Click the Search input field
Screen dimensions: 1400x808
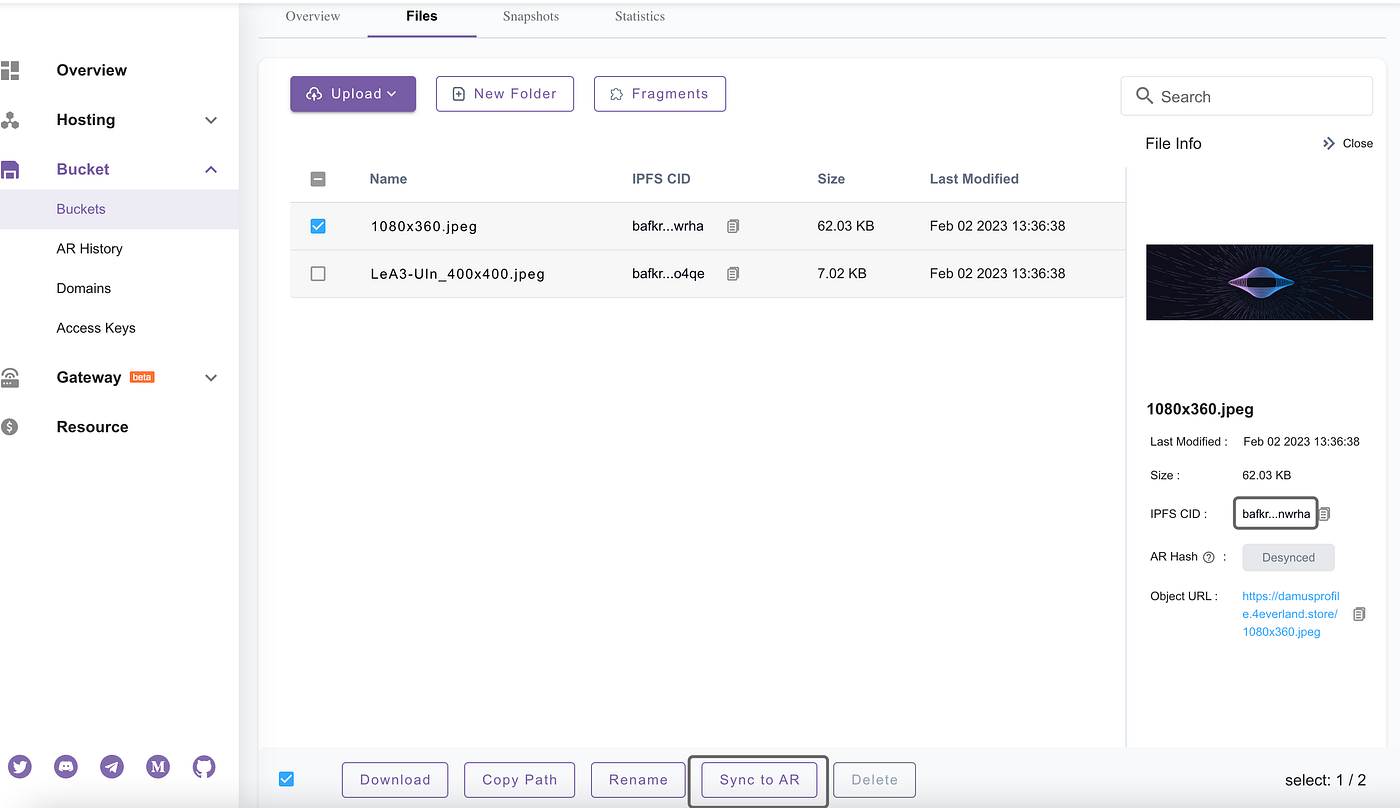click(x=1247, y=96)
